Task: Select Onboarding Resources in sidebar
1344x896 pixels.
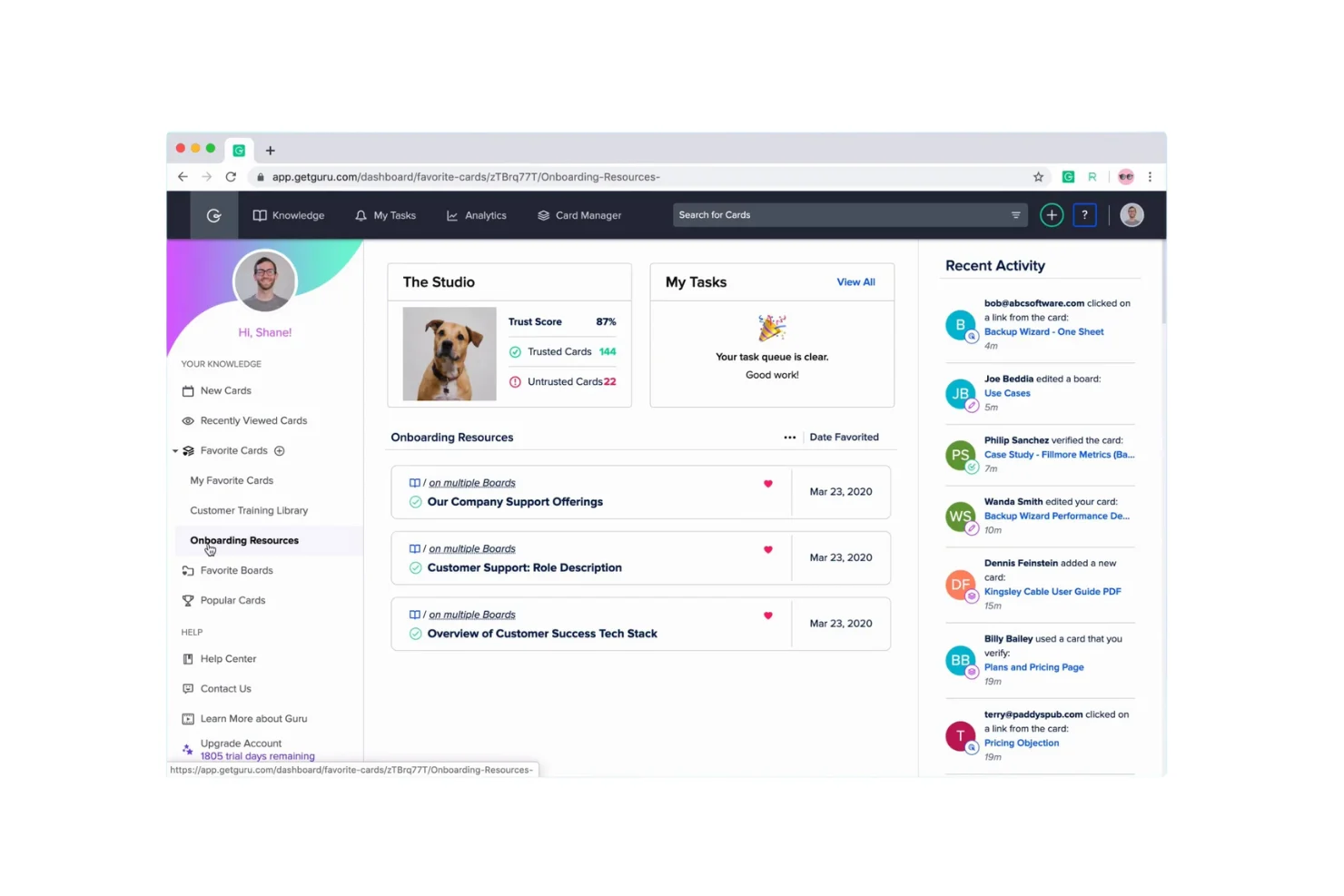Action: click(x=244, y=540)
